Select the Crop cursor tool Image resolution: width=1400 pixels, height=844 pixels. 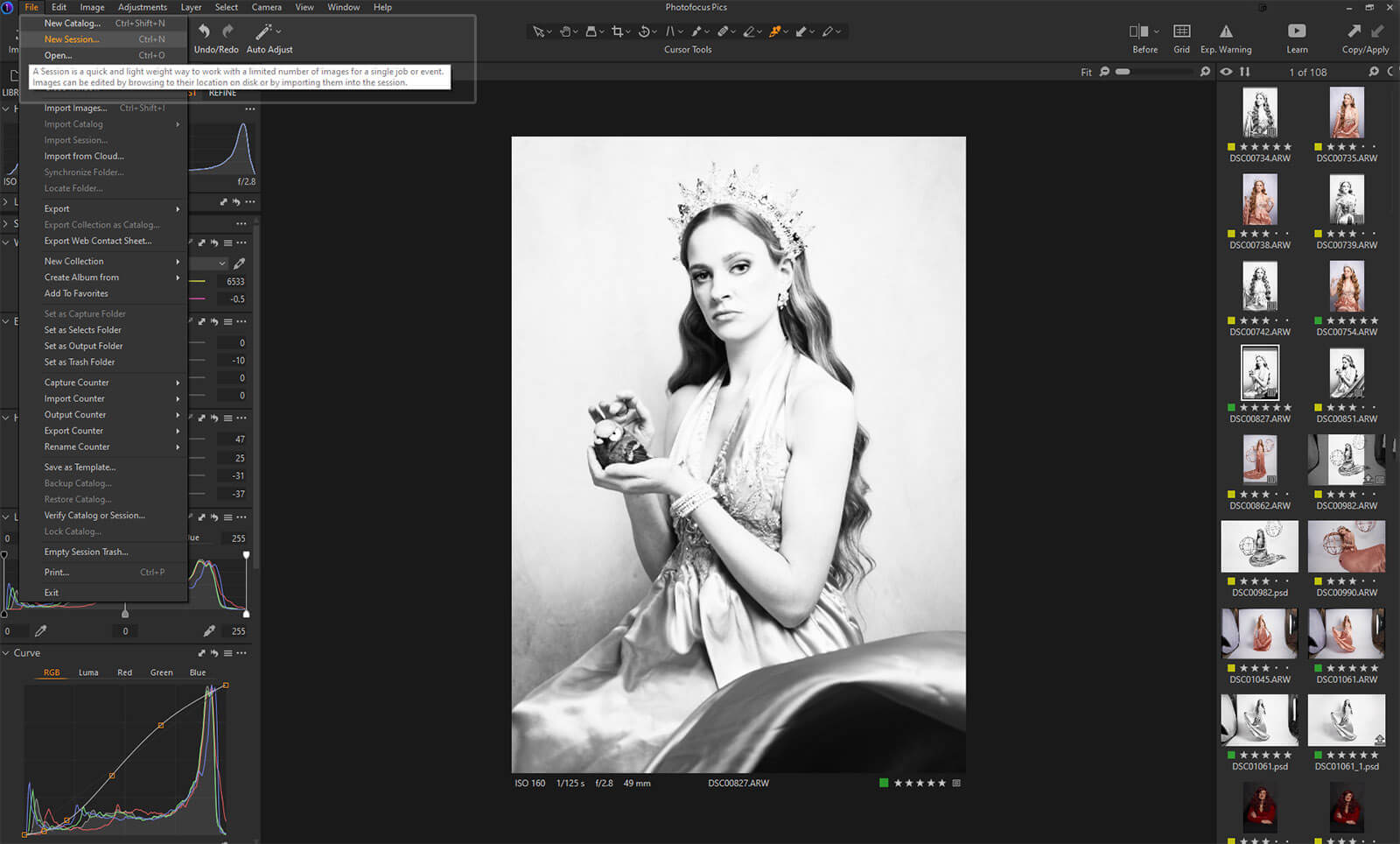click(618, 32)
